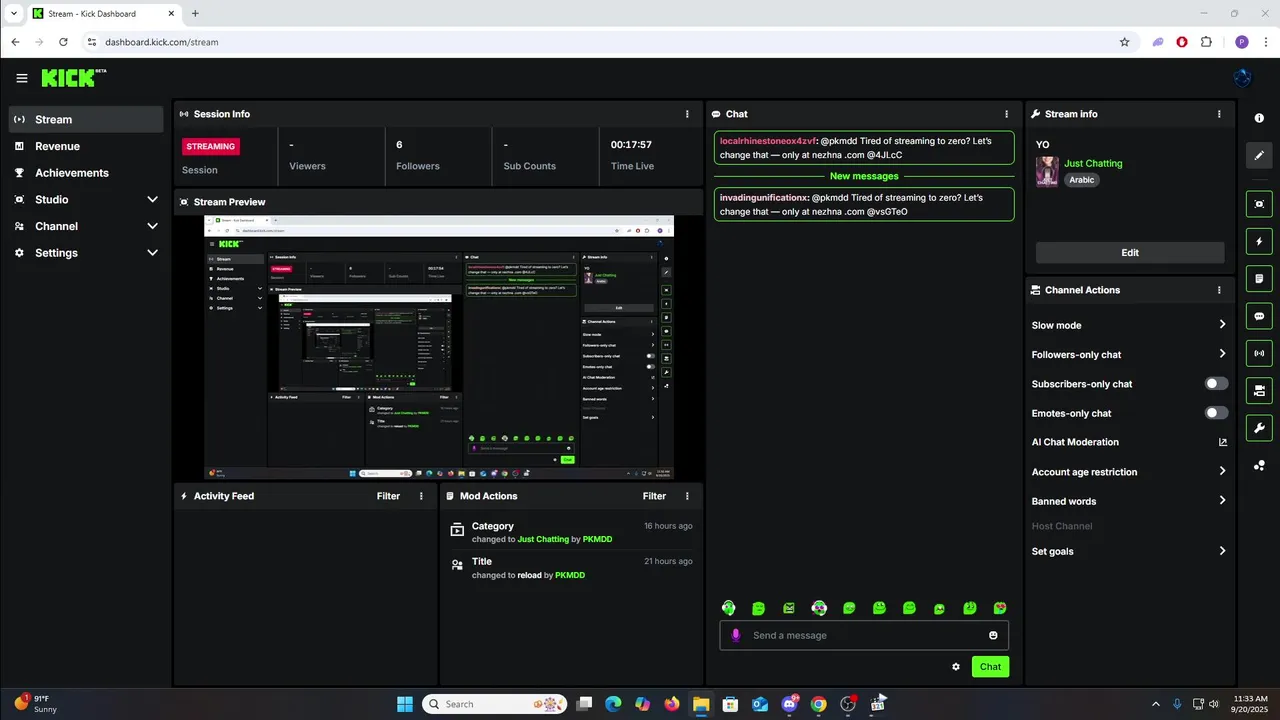Click the Stream Preview video thumbnail
Image resolution: width=1280 pixels, height=720 pixels.
(x=439, y=347)
